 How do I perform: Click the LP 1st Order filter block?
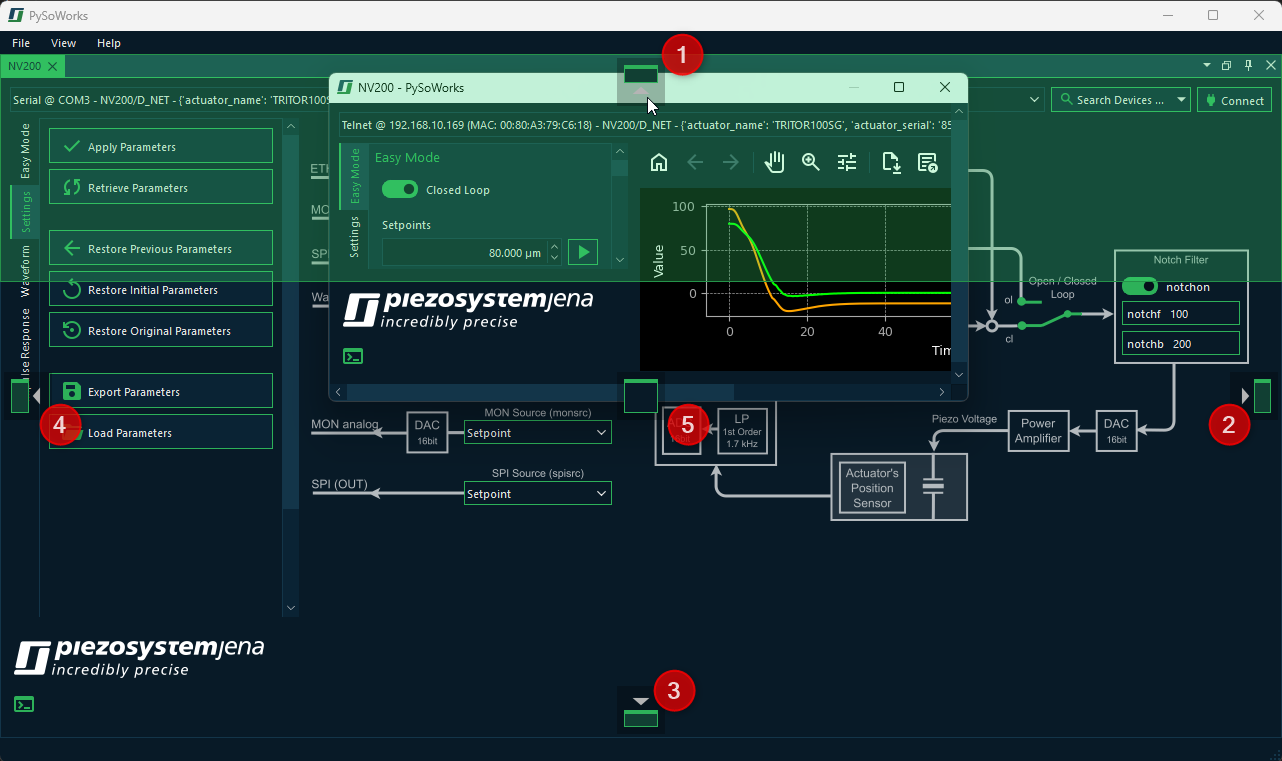tap(741, 431)
